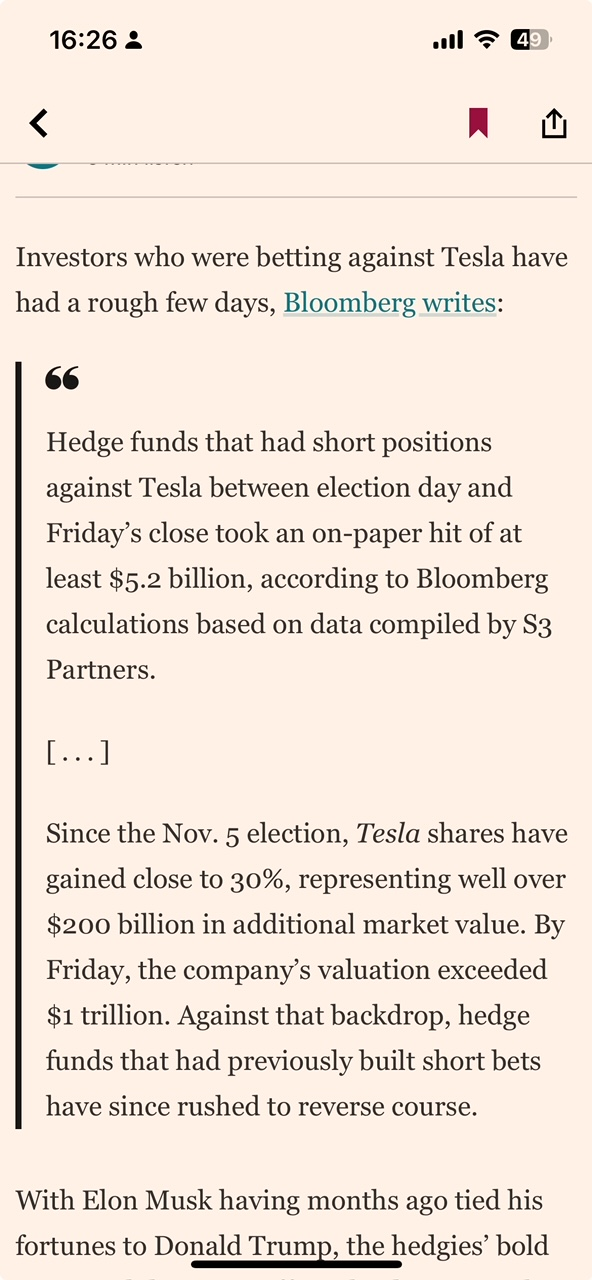Go back using the left chevron arrow
Screen dimensions: 592x1280
38,123
